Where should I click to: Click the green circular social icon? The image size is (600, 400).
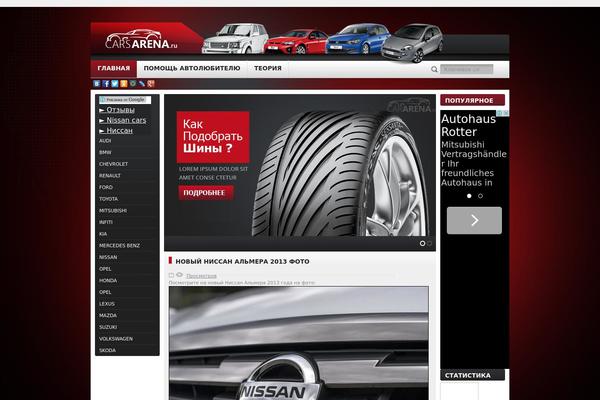tap(133, 83)
